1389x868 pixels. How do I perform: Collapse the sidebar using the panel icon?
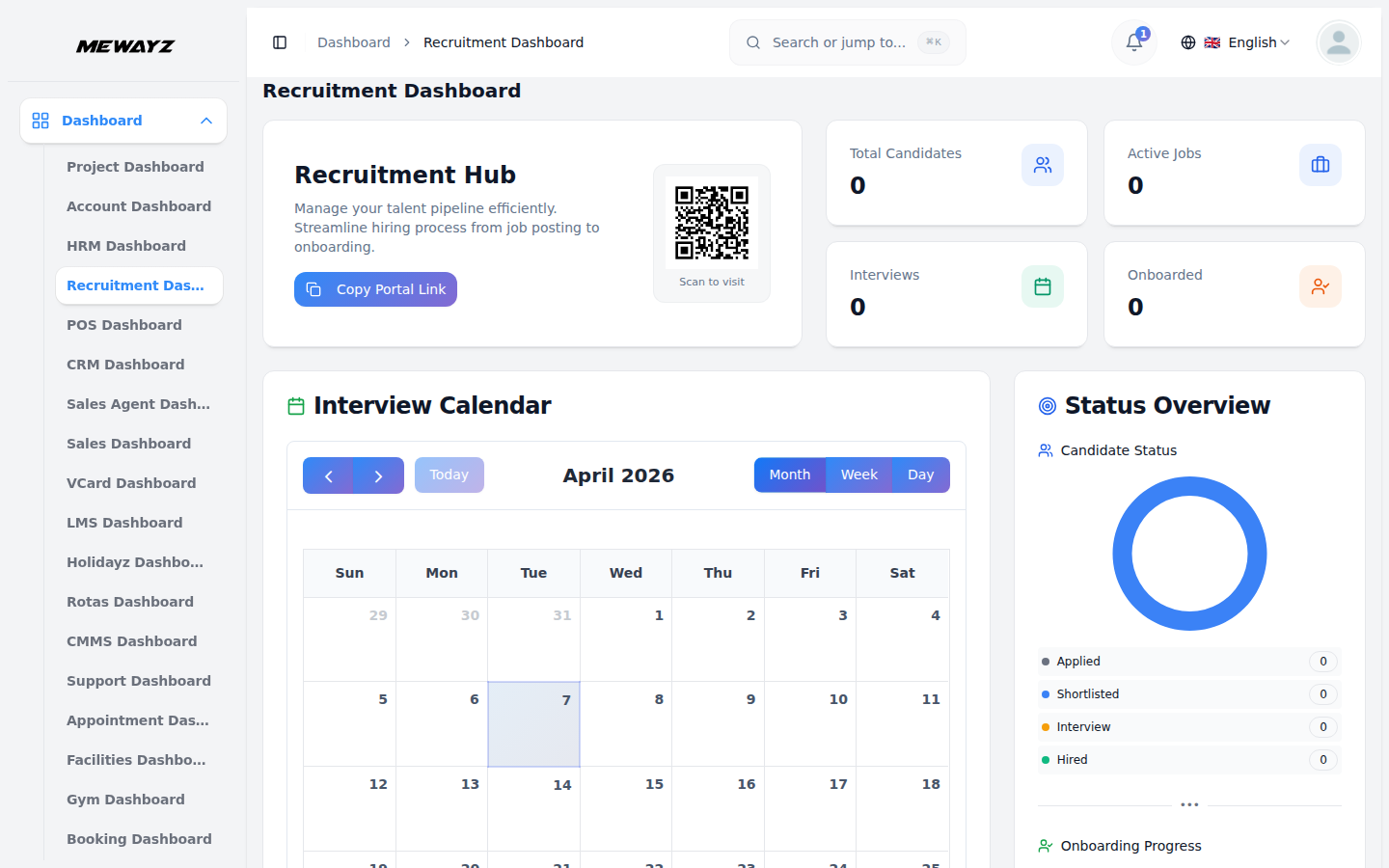[280, 42]
